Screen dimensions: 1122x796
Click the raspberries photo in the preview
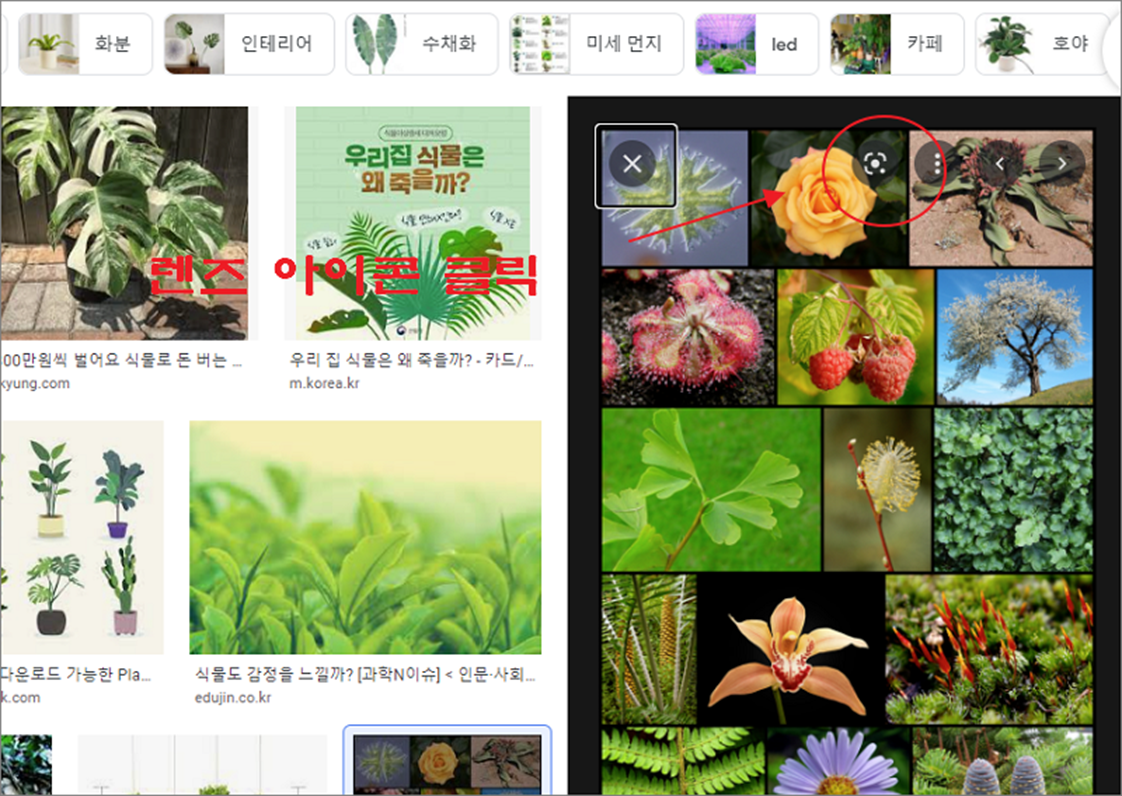coord(856,336)
